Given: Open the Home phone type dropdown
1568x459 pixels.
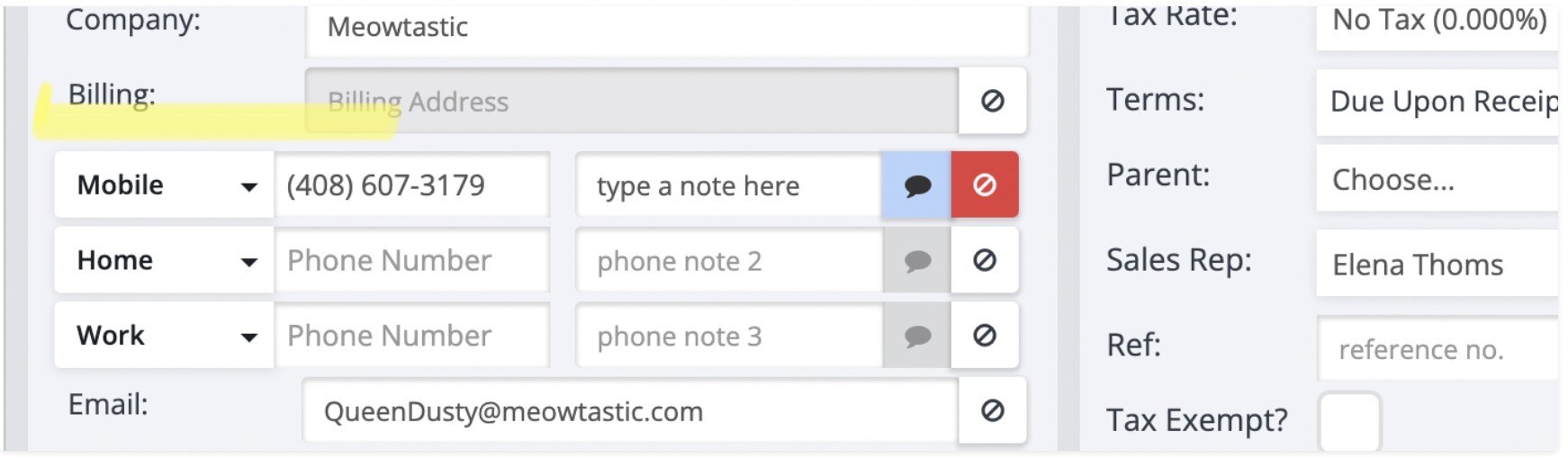Looking at the screenshot, I should click(164, 261).
